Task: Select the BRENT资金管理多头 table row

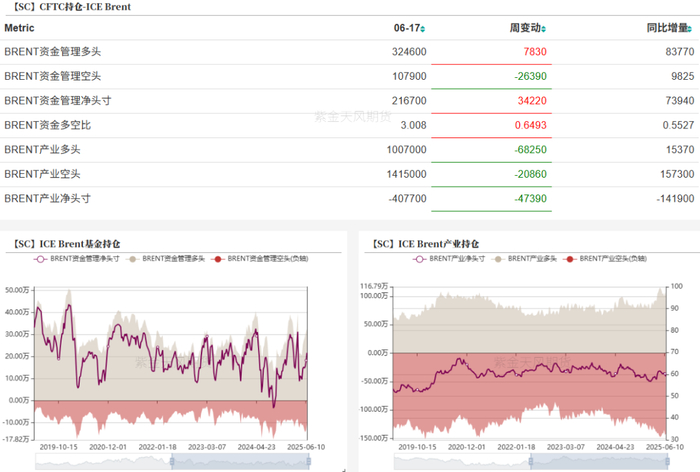Action: point(350,52)
